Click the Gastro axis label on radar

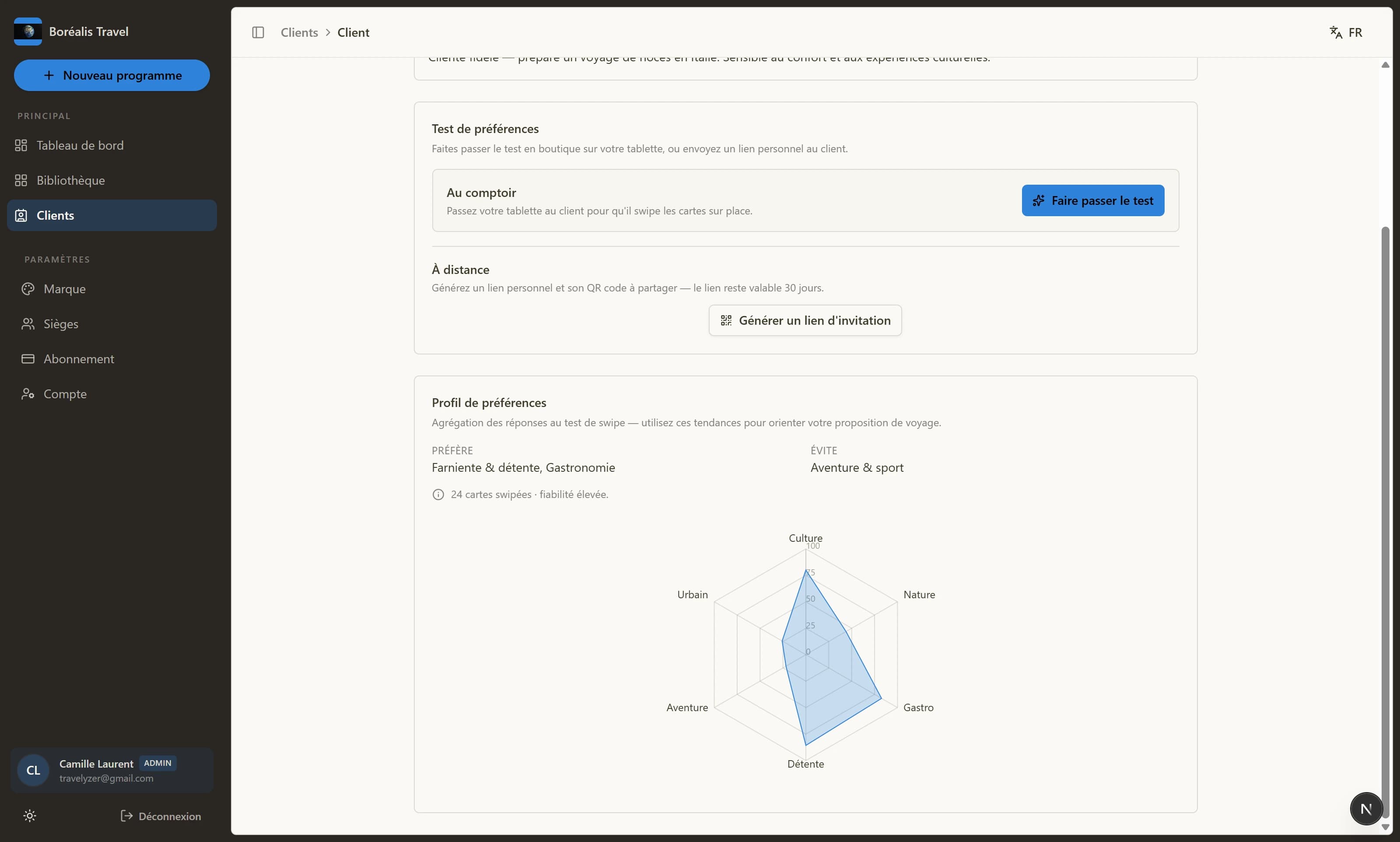point(918,708)
